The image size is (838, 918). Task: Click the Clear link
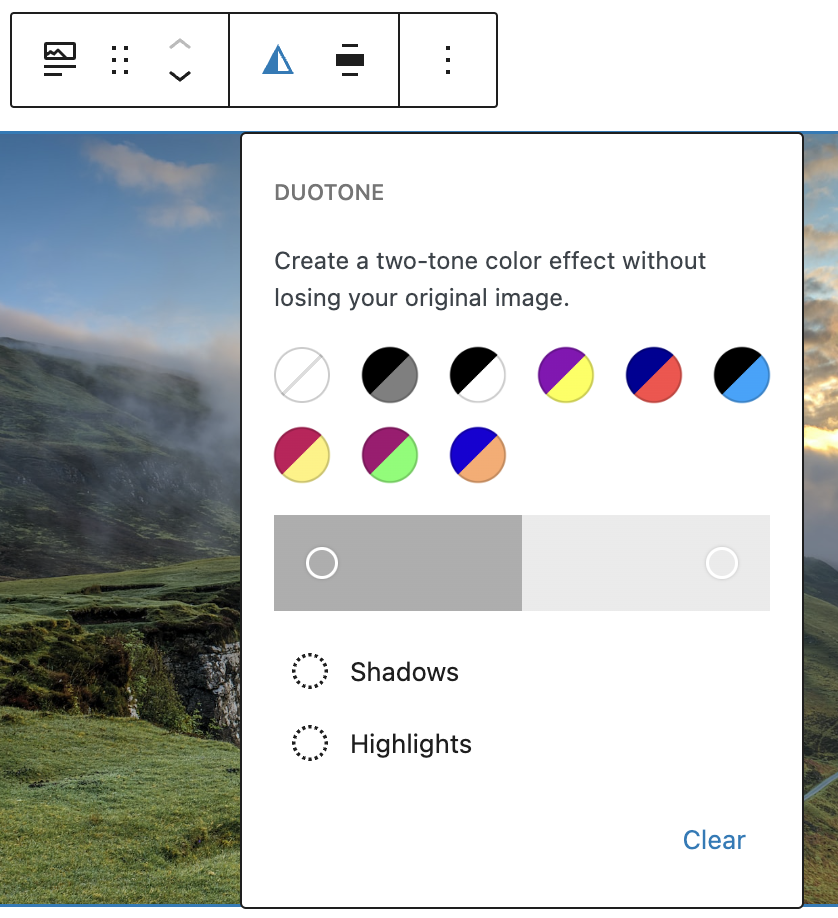714,840
